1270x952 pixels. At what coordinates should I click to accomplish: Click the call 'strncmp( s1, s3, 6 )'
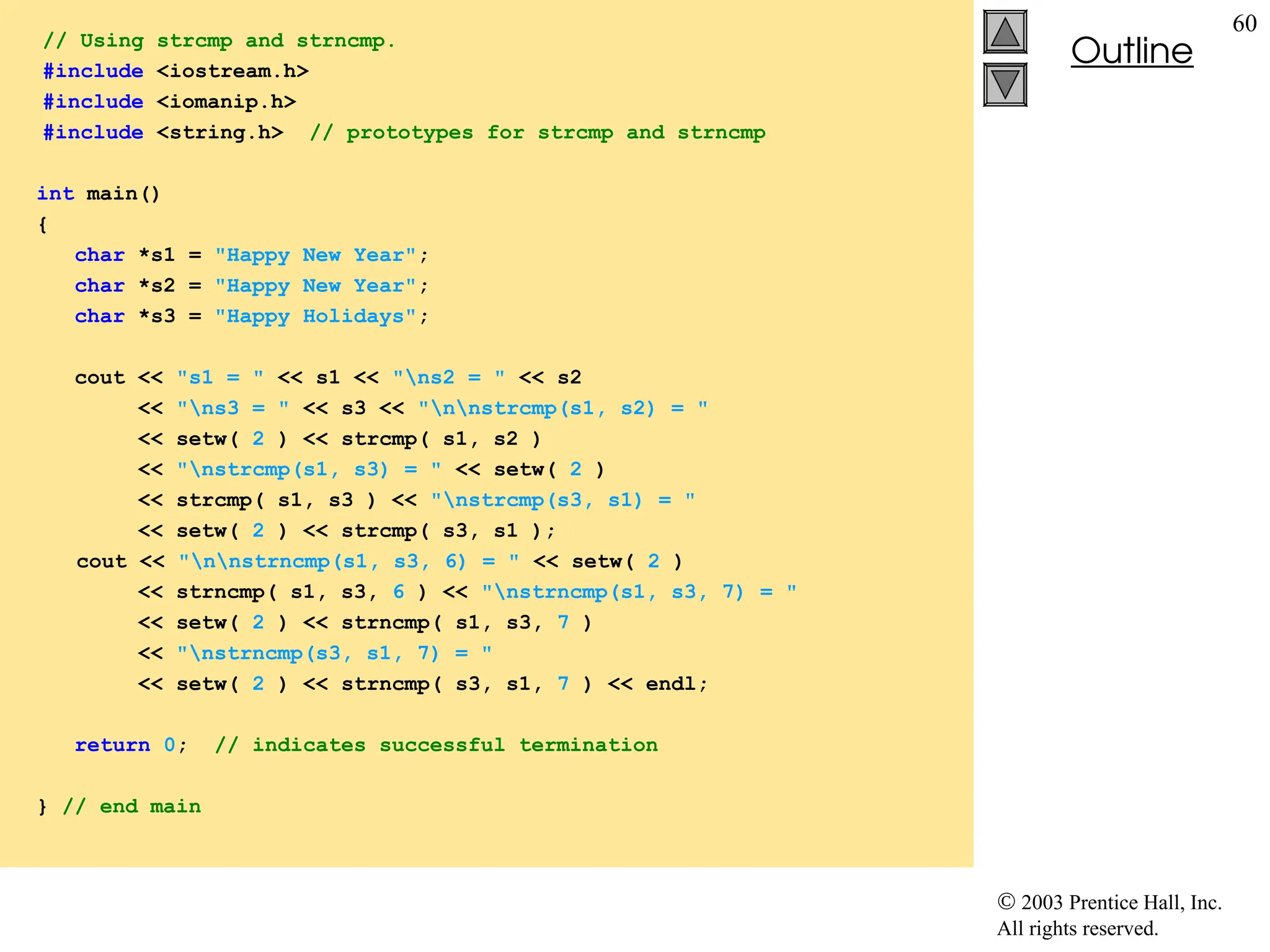pos(302,592)
